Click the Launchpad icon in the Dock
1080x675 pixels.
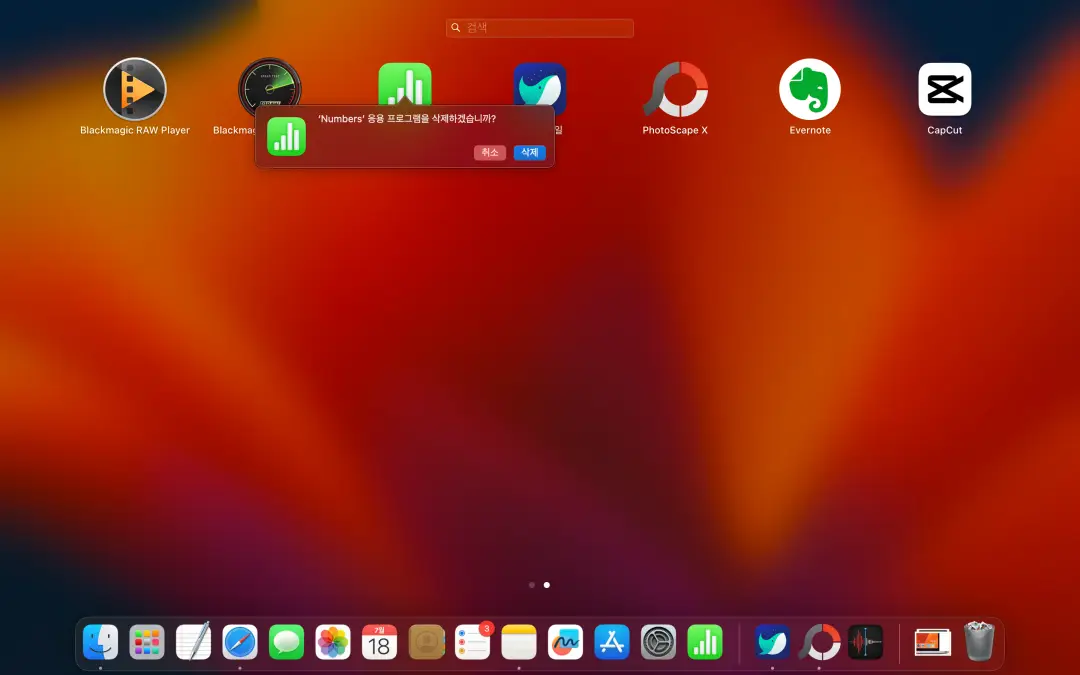point(147,642)
